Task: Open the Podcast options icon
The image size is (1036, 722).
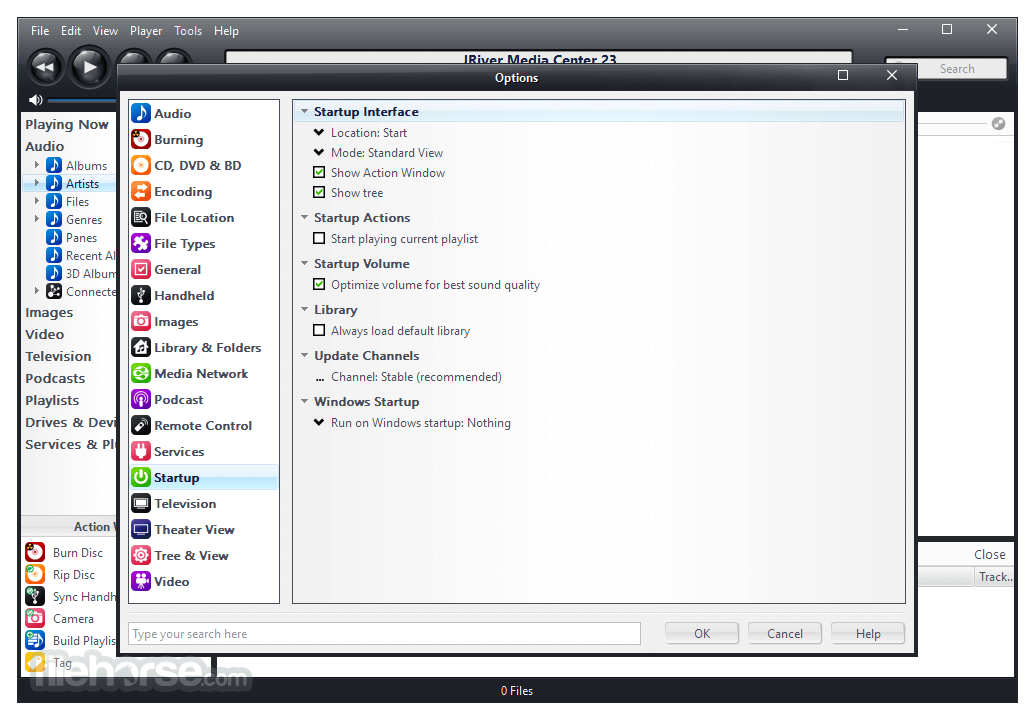Action: (x=141, y=400)
